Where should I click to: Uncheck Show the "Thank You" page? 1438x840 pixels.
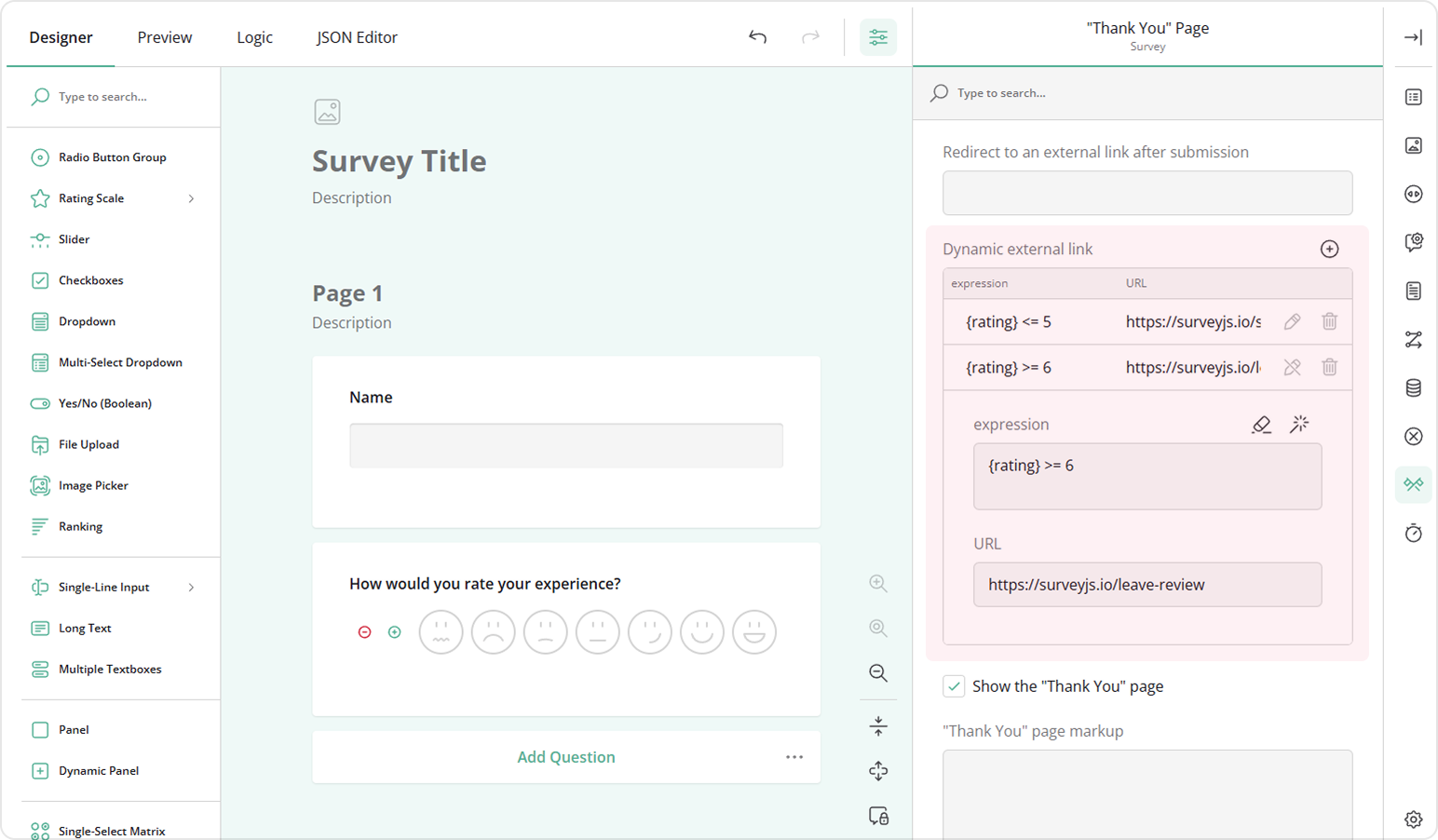[953, 685]
